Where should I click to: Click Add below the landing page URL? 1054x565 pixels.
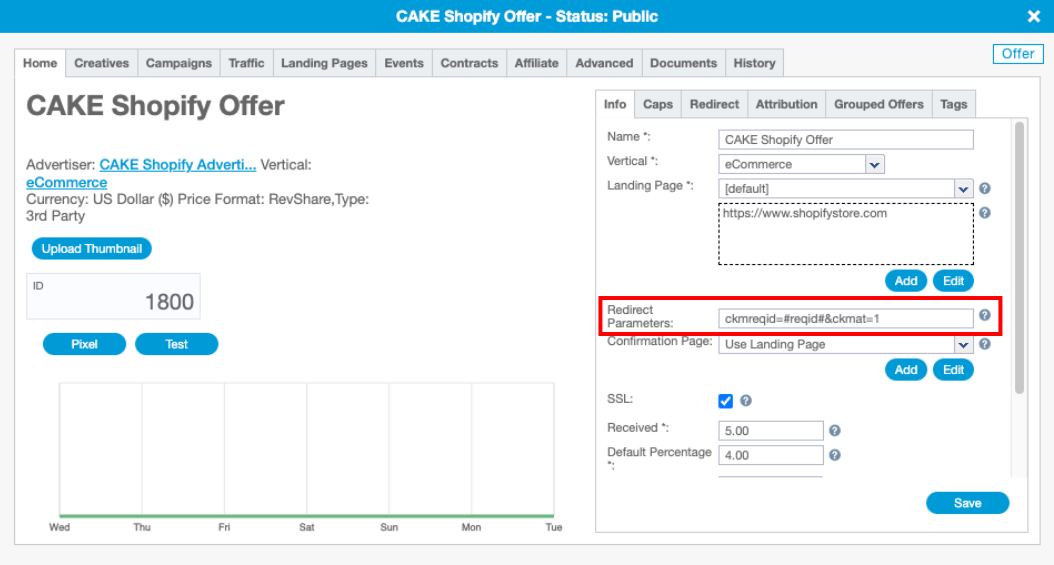906,281
